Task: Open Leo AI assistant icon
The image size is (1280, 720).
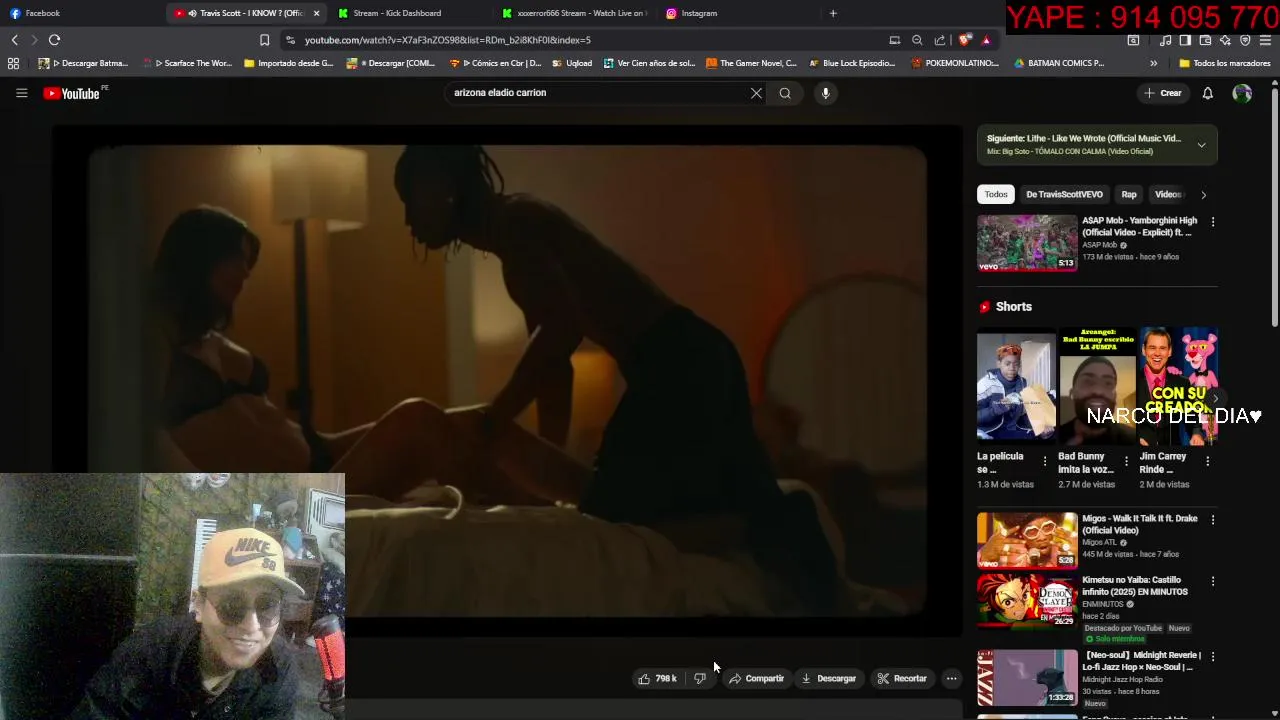Action: pos(1225,40)
